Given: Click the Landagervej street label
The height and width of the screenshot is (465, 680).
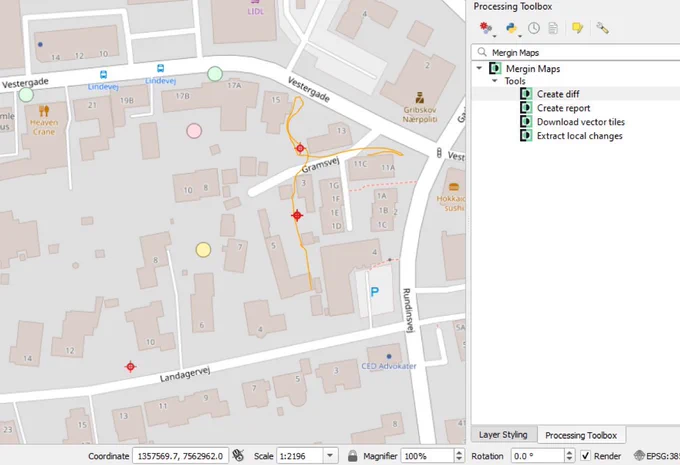Looking at the screenshot, I should click(x=185, y=373).
